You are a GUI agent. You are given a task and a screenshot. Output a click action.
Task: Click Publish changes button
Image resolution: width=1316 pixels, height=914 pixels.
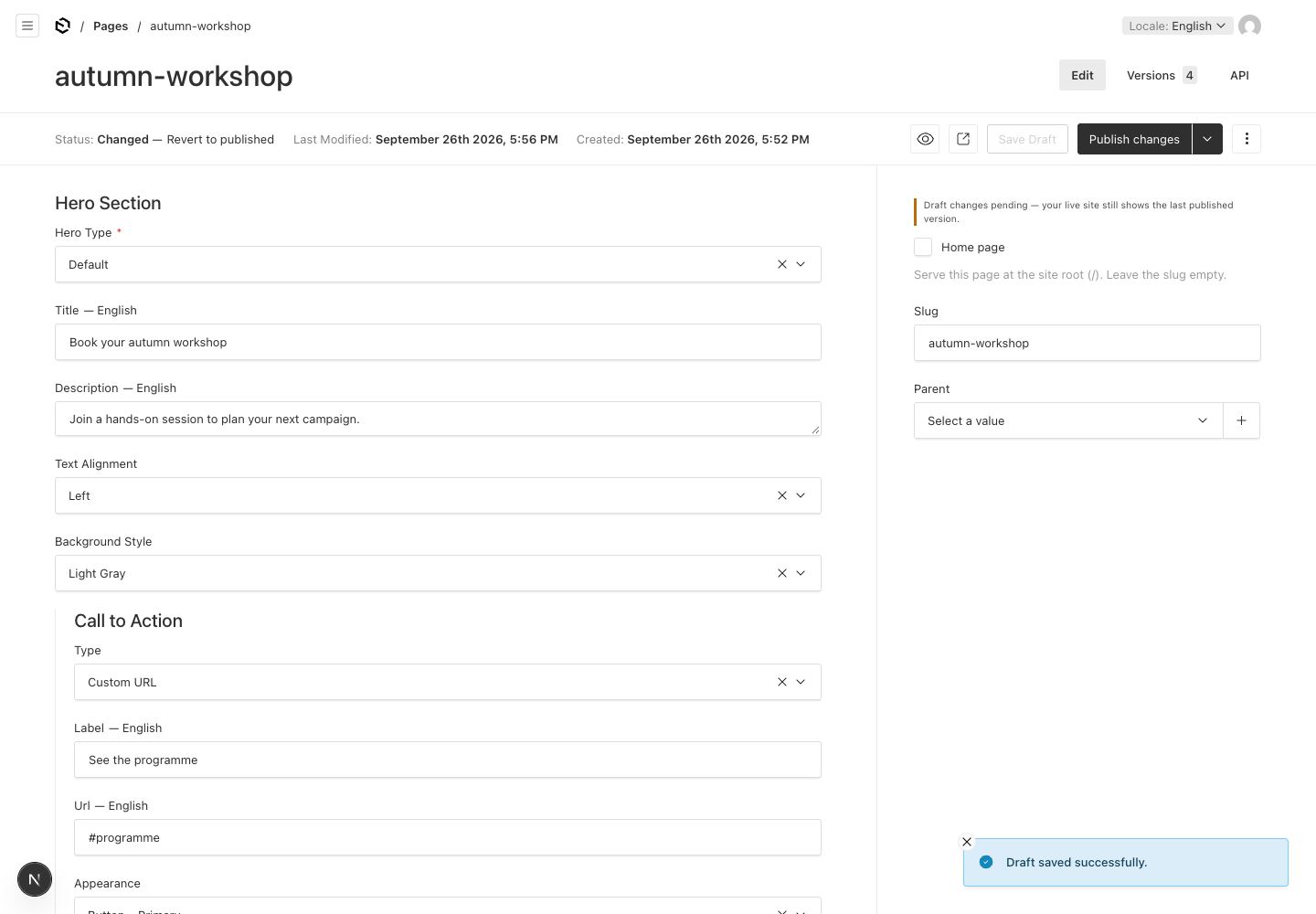coord(1134,139)
